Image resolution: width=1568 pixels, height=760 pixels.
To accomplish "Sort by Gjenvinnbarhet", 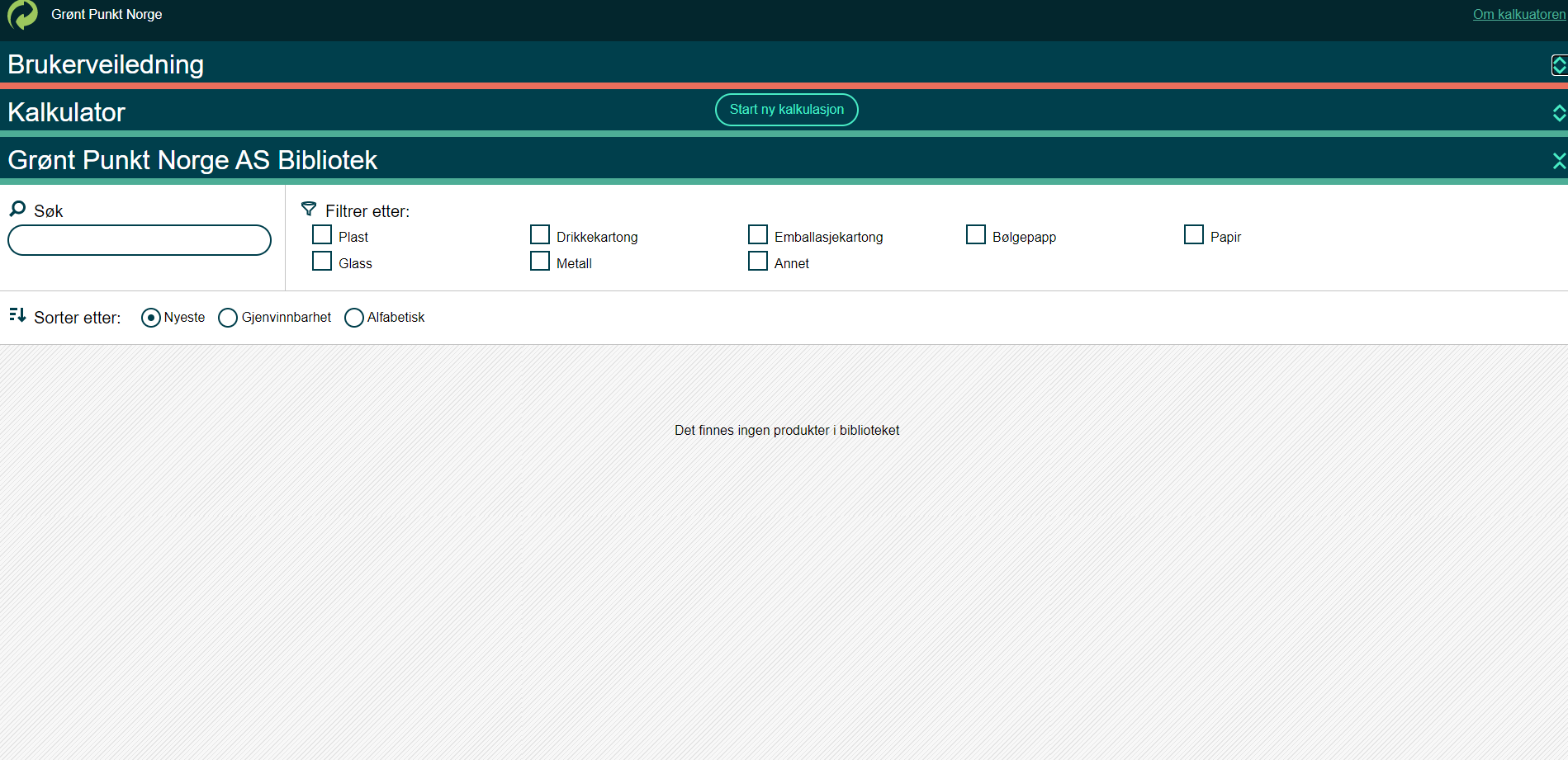I will point(228,318).
